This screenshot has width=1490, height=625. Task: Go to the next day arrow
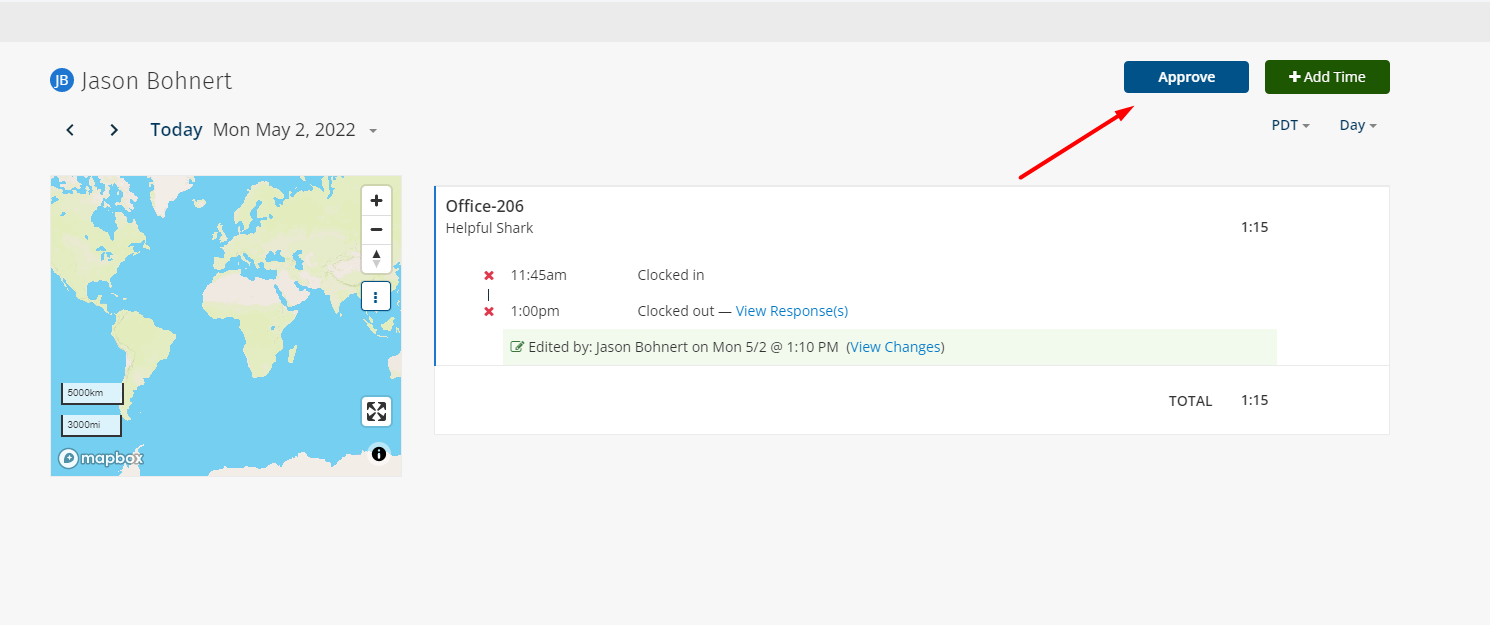(x=114, y=130)
